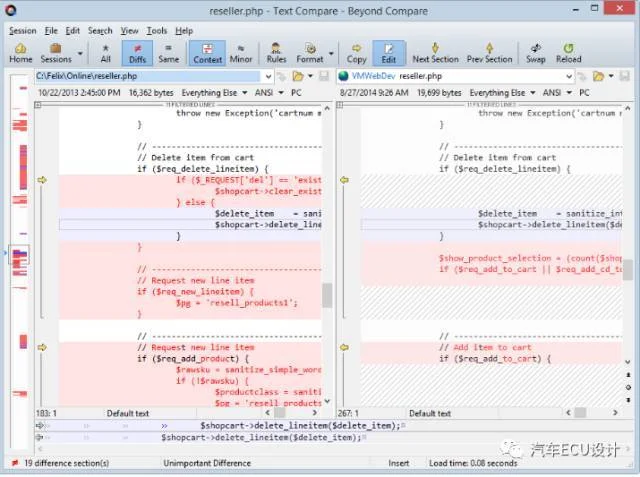Toggle the Diffs display filter
This screenshot has height=477, width=640.
pos(137,53)
